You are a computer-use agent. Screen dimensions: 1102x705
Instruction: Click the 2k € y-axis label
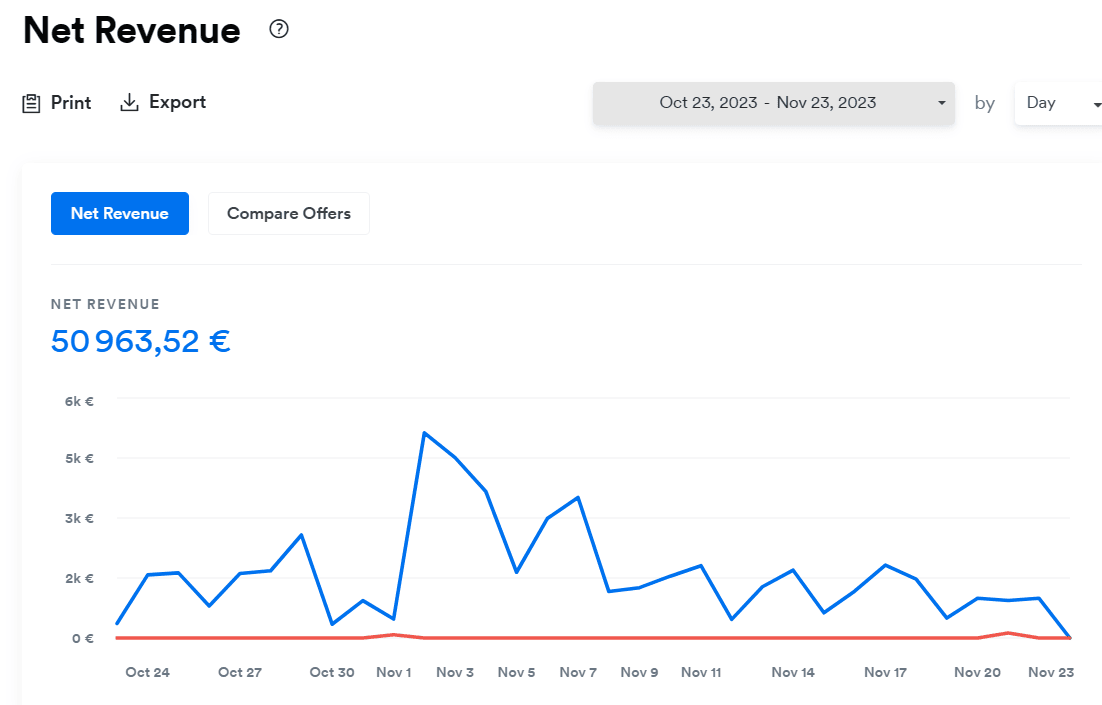tap(79, 578)
